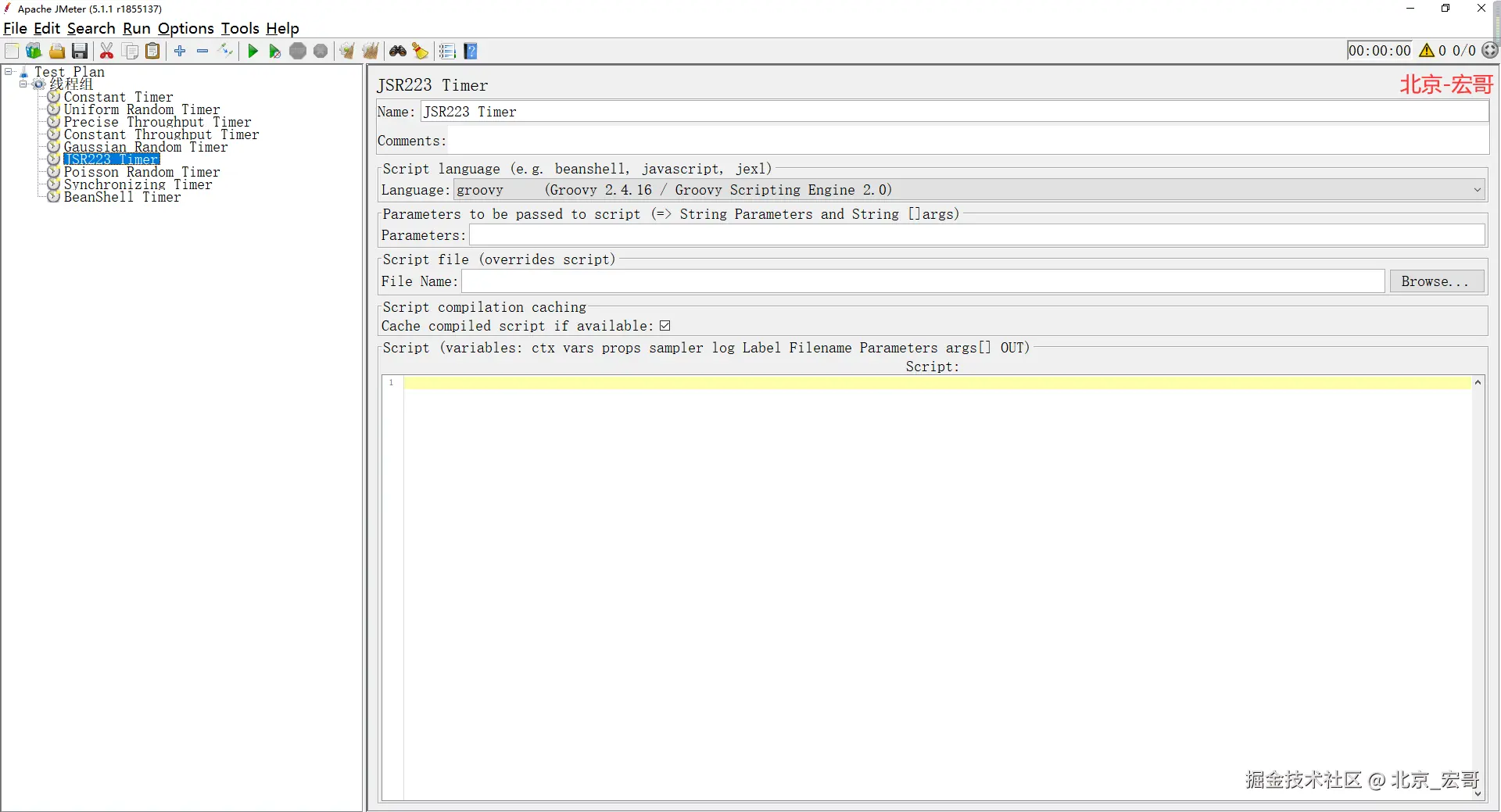Click the Parameters input field
1501x812 pixels.
976,235
